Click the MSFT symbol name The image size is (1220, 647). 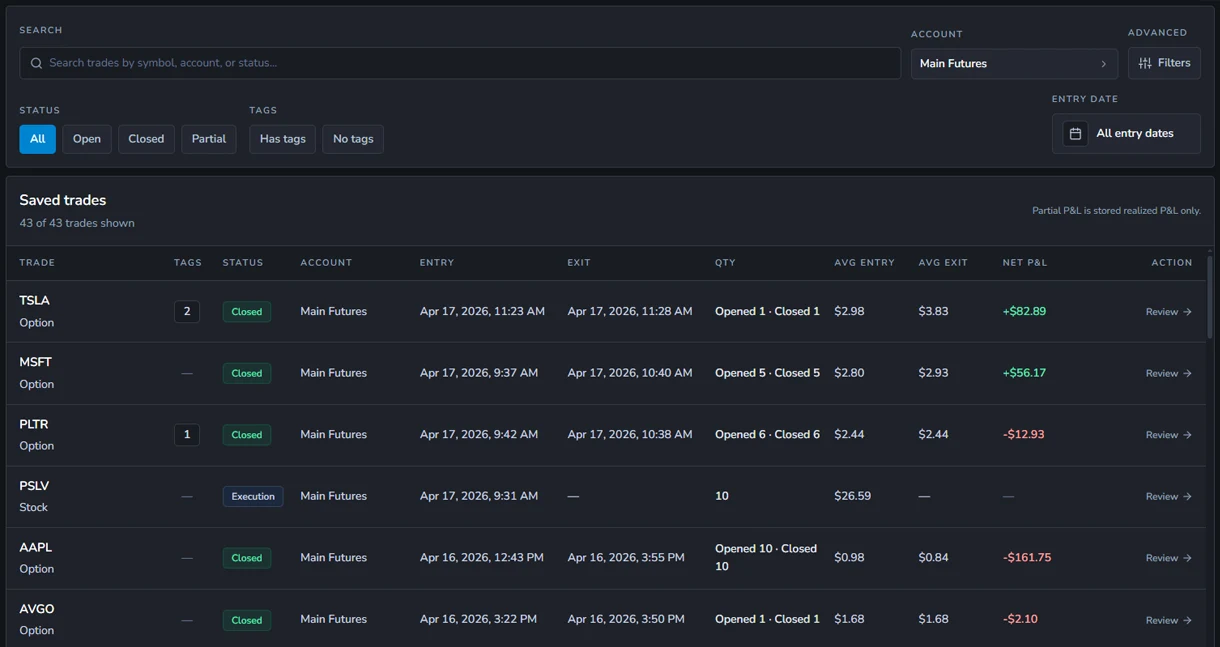point(36,362)
